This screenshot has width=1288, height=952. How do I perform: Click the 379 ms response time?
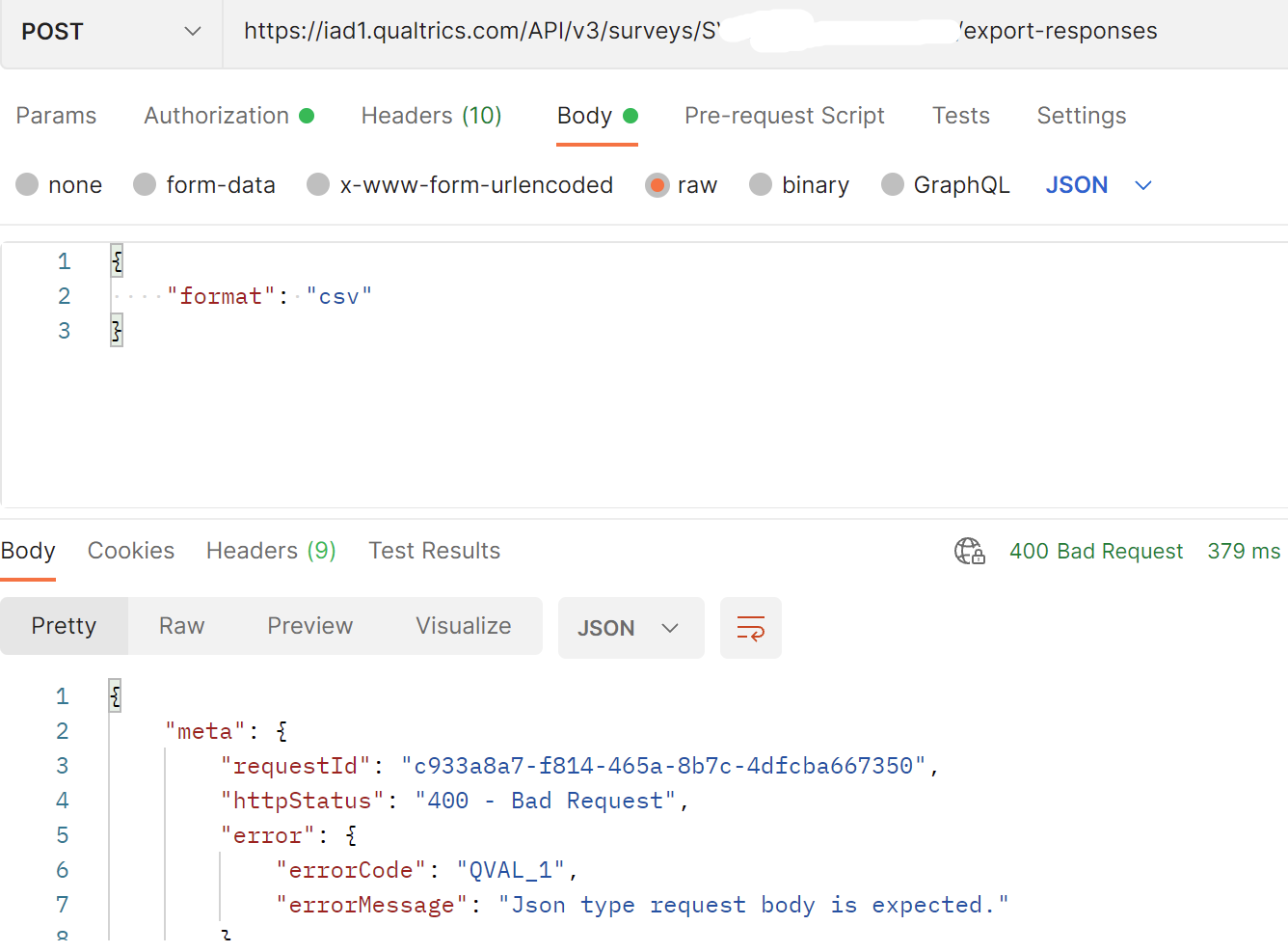1244,551
